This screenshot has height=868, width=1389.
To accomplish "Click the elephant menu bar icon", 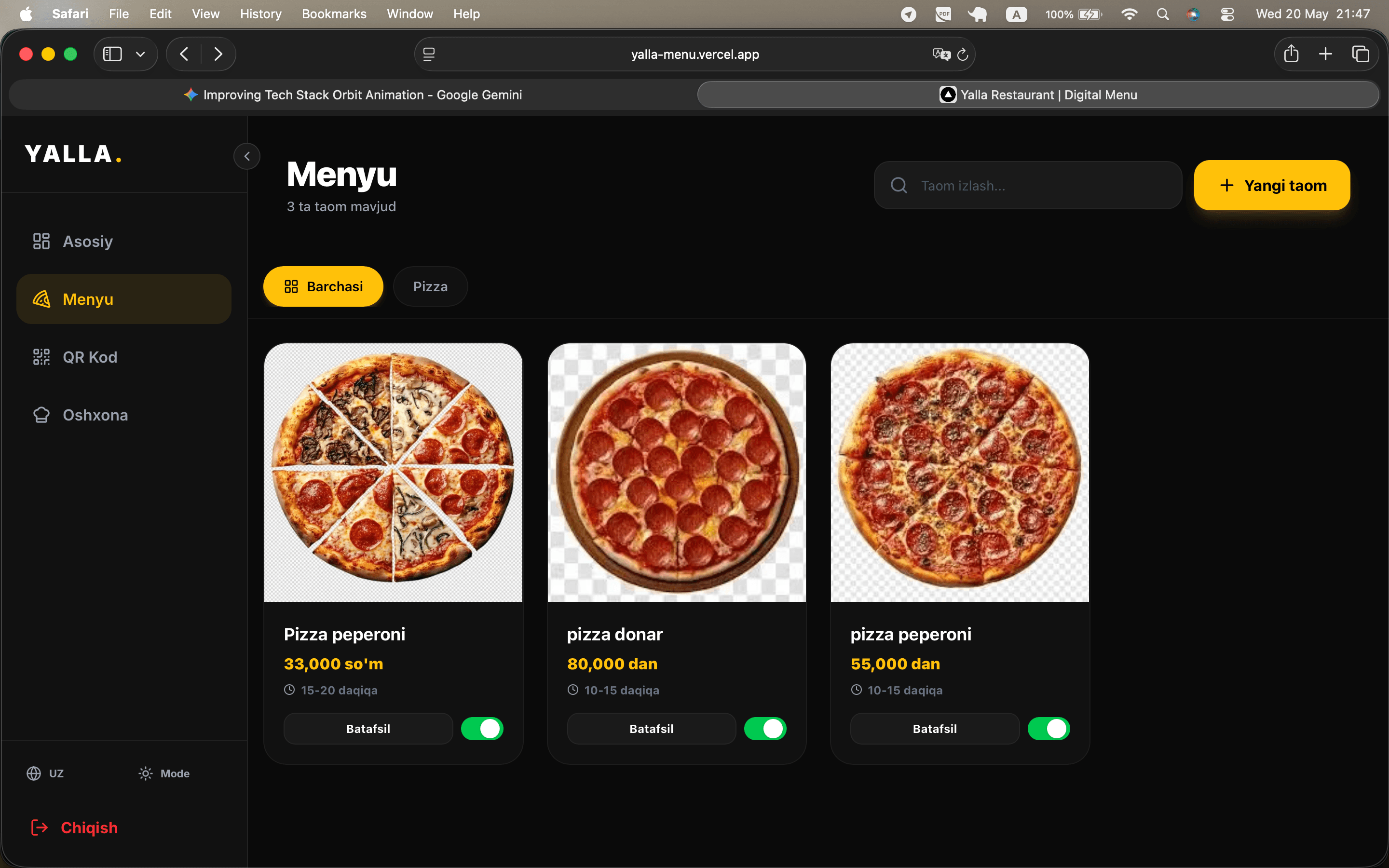I will [978, 14].
